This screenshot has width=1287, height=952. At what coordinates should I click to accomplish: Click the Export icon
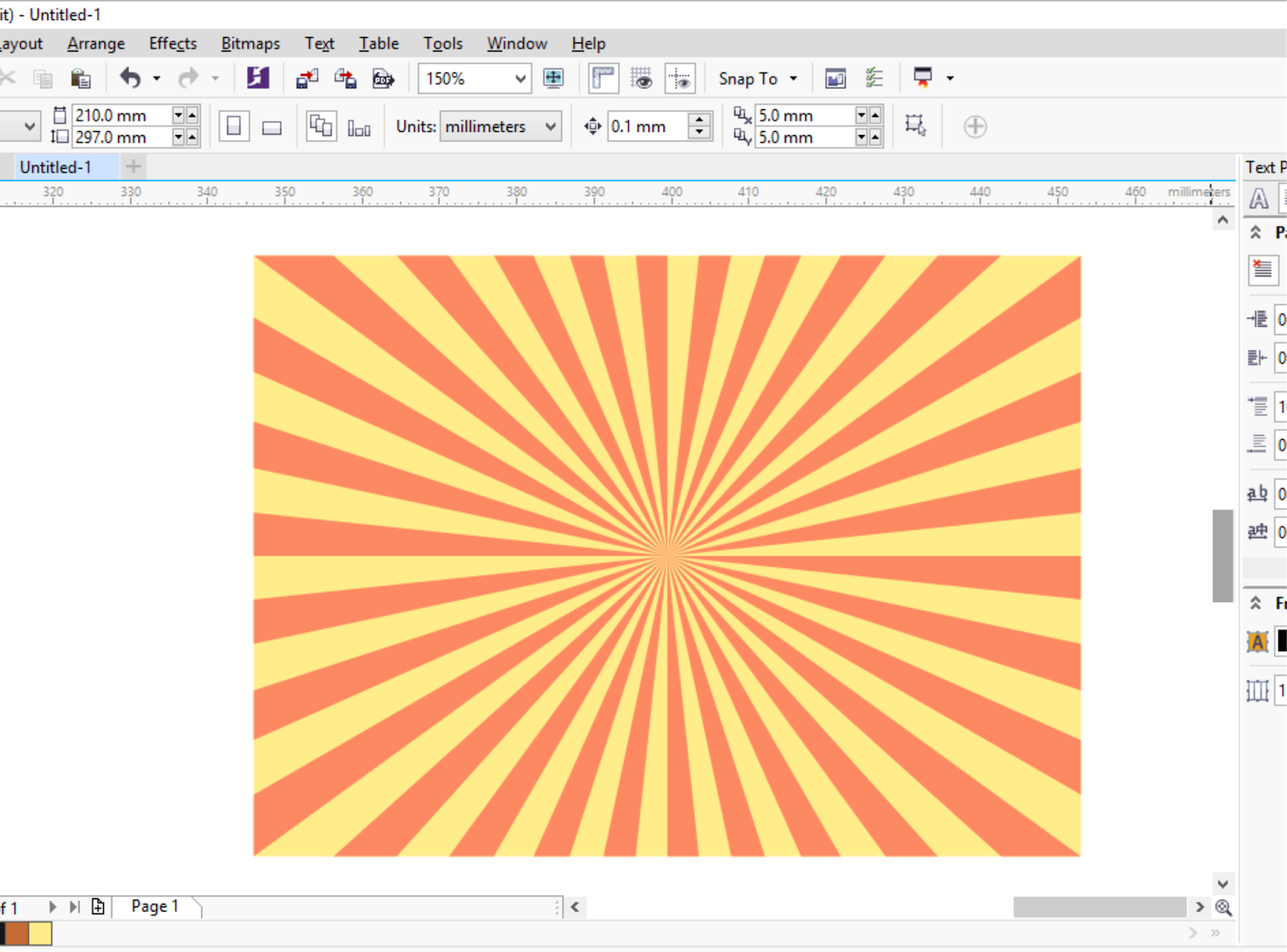(346, 78)
